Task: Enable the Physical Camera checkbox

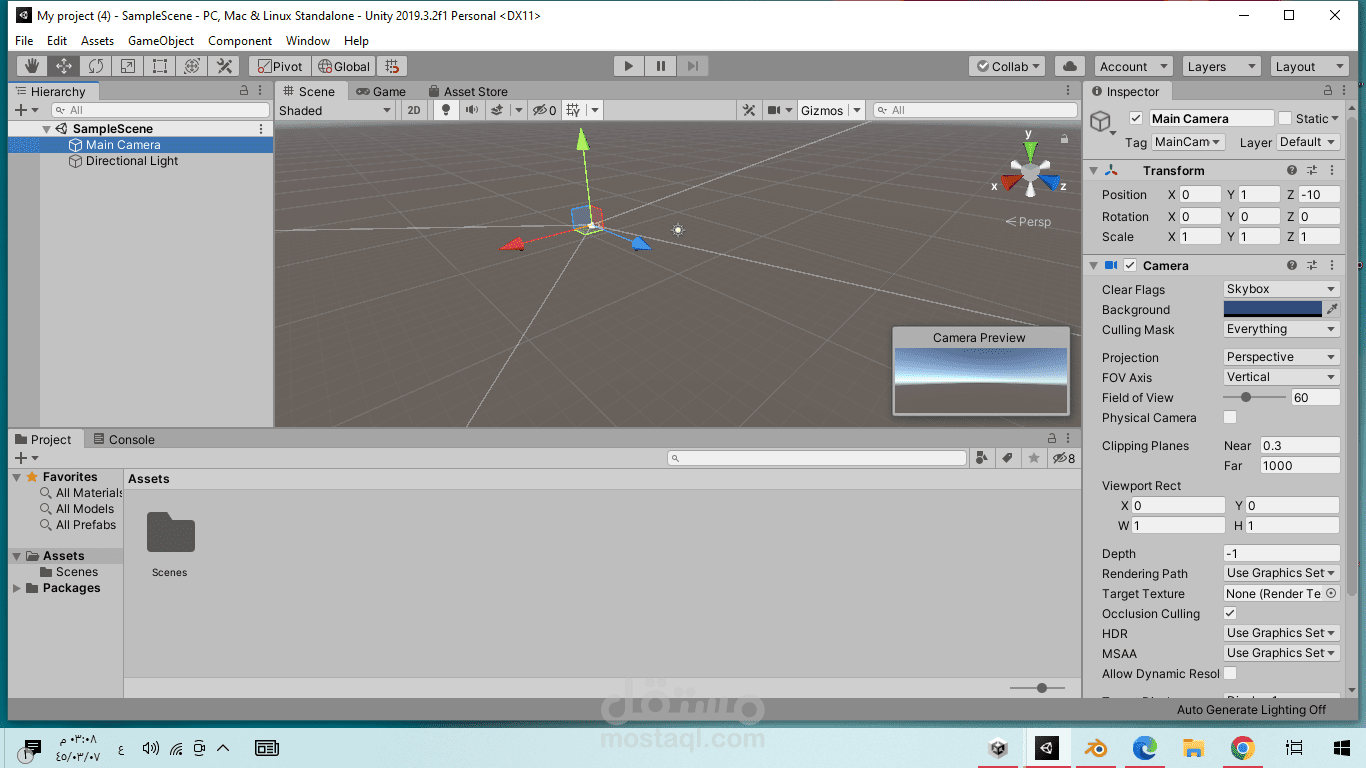Action: pyautogui.click(x=1230, y=417)
